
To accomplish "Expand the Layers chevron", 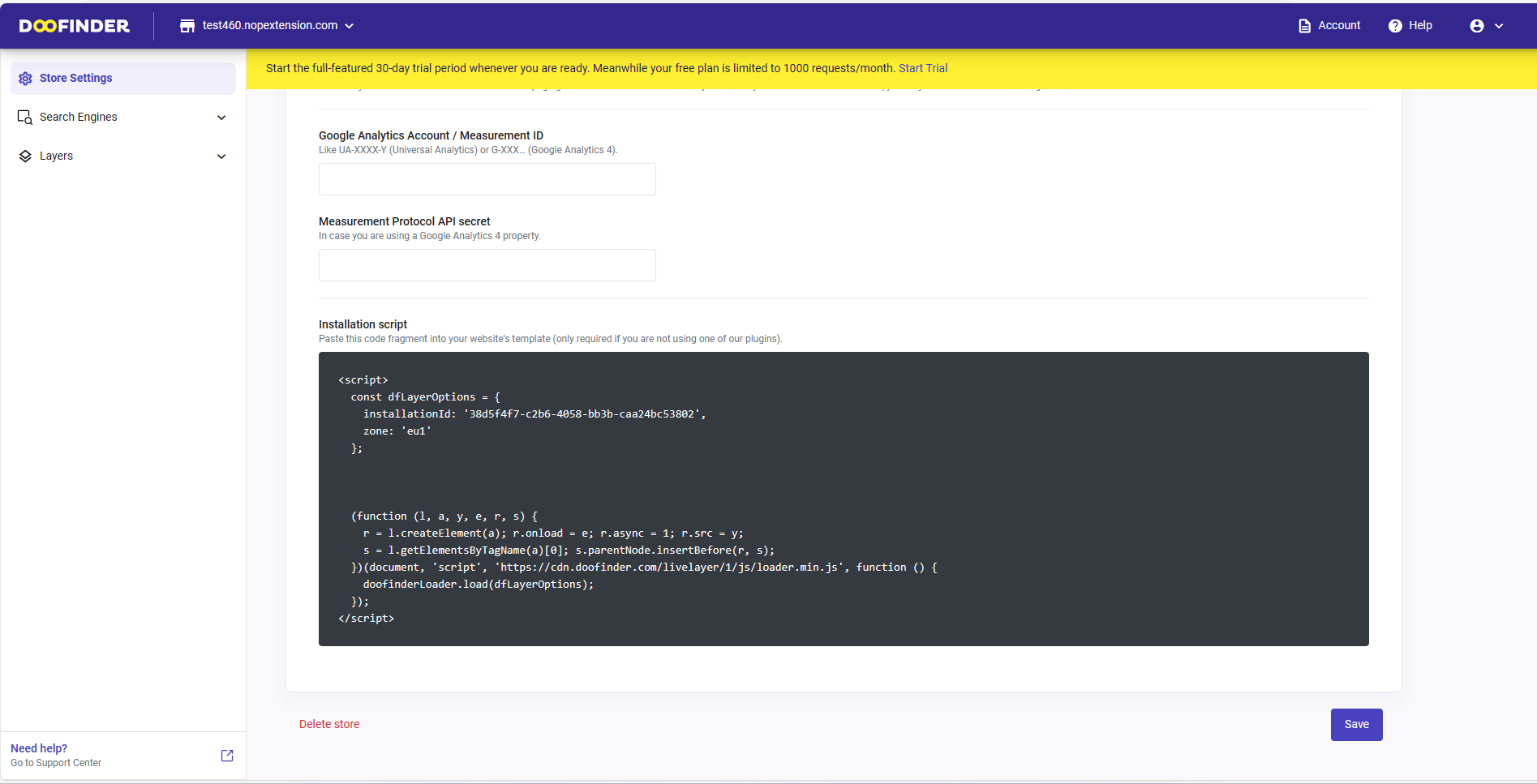I will (221, 156).
